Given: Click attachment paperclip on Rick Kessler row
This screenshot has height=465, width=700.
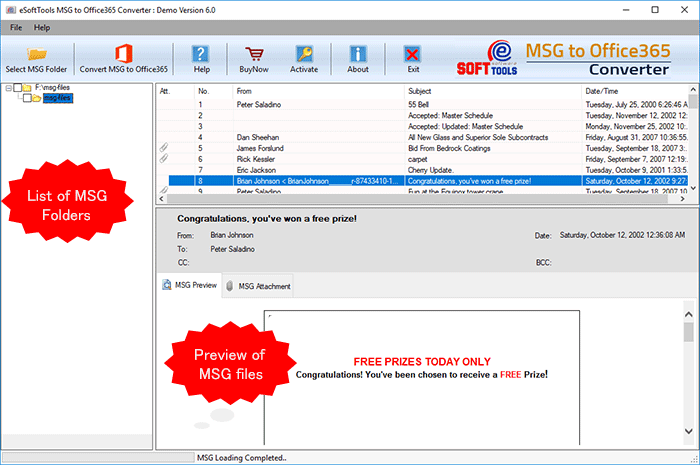Looking at the screenshot, I should tap(164, 158).
